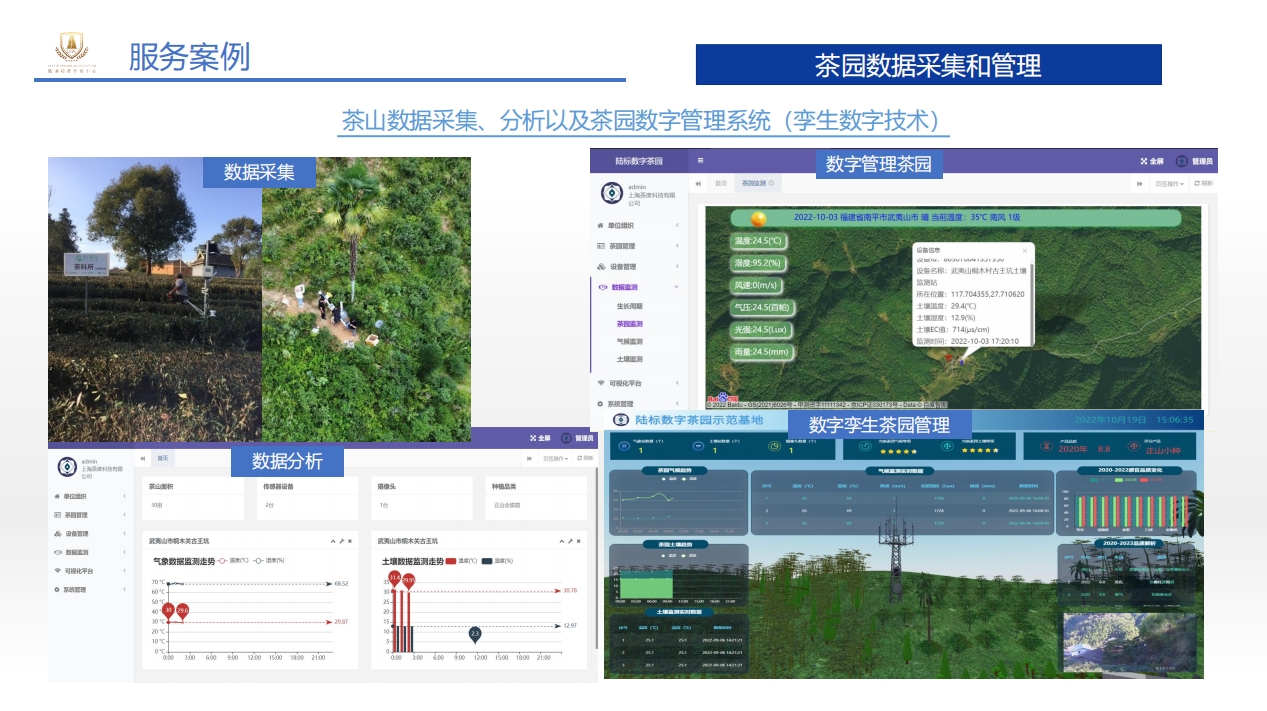Expand 茶园管理 in the map window sidebar

637,246
